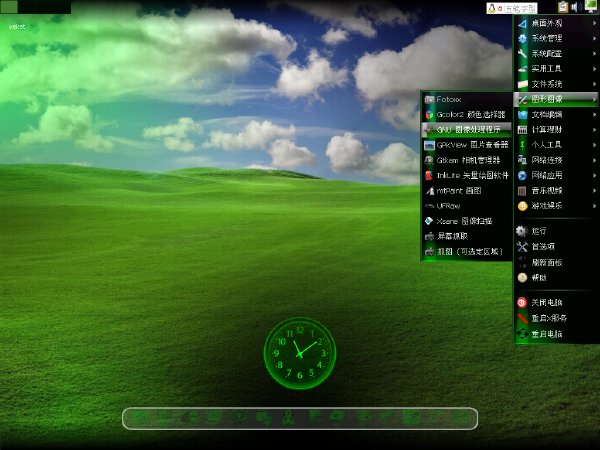Viewport: 600px width, 450px height.
Task: Expand the 实用工具 submenu arrow
Action: click(594, 69)
